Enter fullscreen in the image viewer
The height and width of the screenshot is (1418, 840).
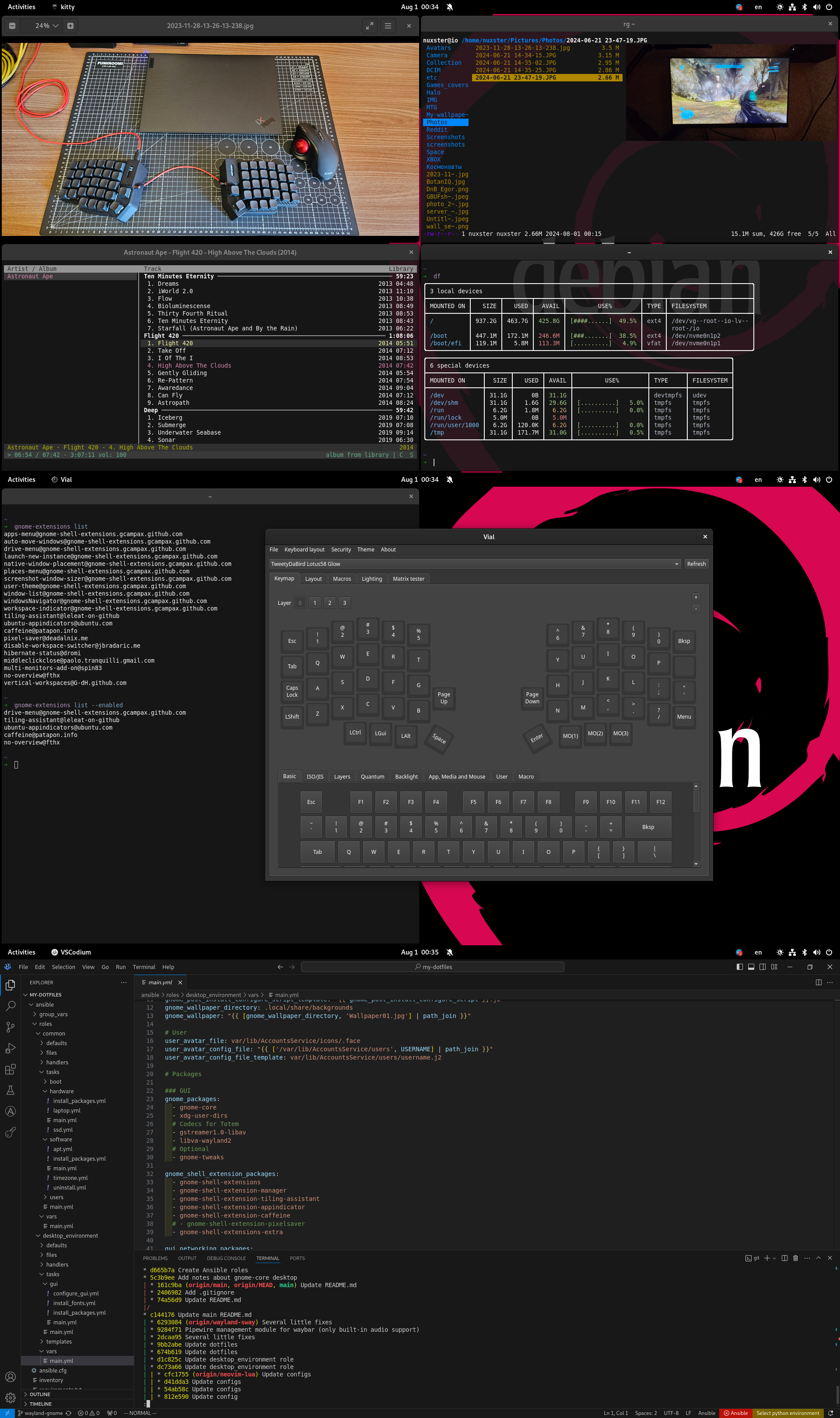coord(370,25)
